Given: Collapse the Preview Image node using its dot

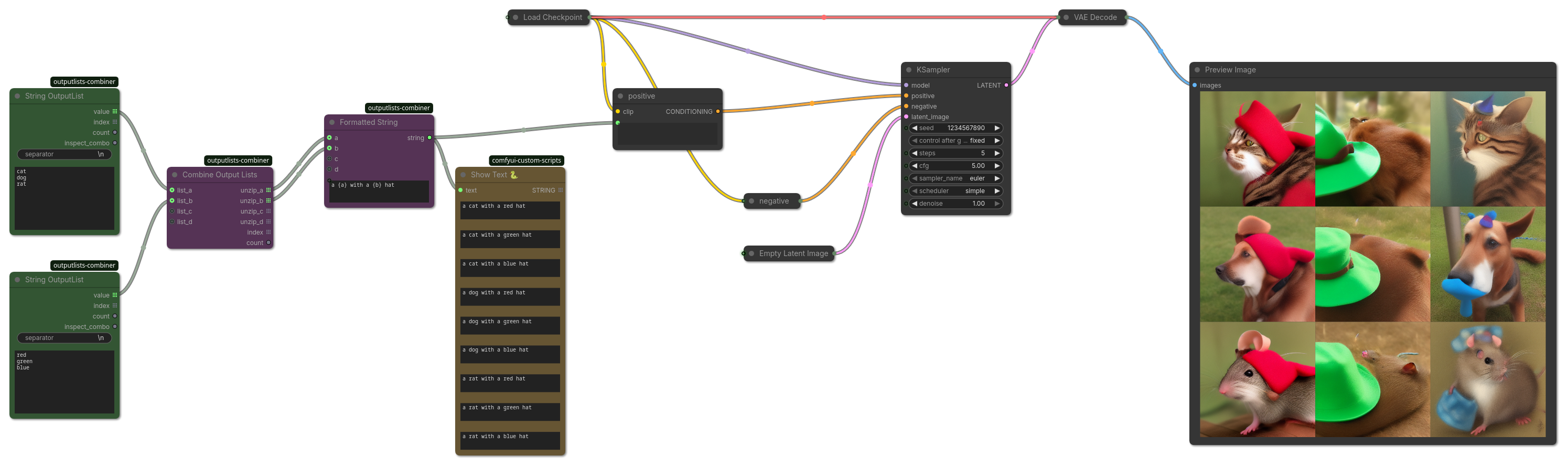Looking at the screenshot, I should point(1197,70).
